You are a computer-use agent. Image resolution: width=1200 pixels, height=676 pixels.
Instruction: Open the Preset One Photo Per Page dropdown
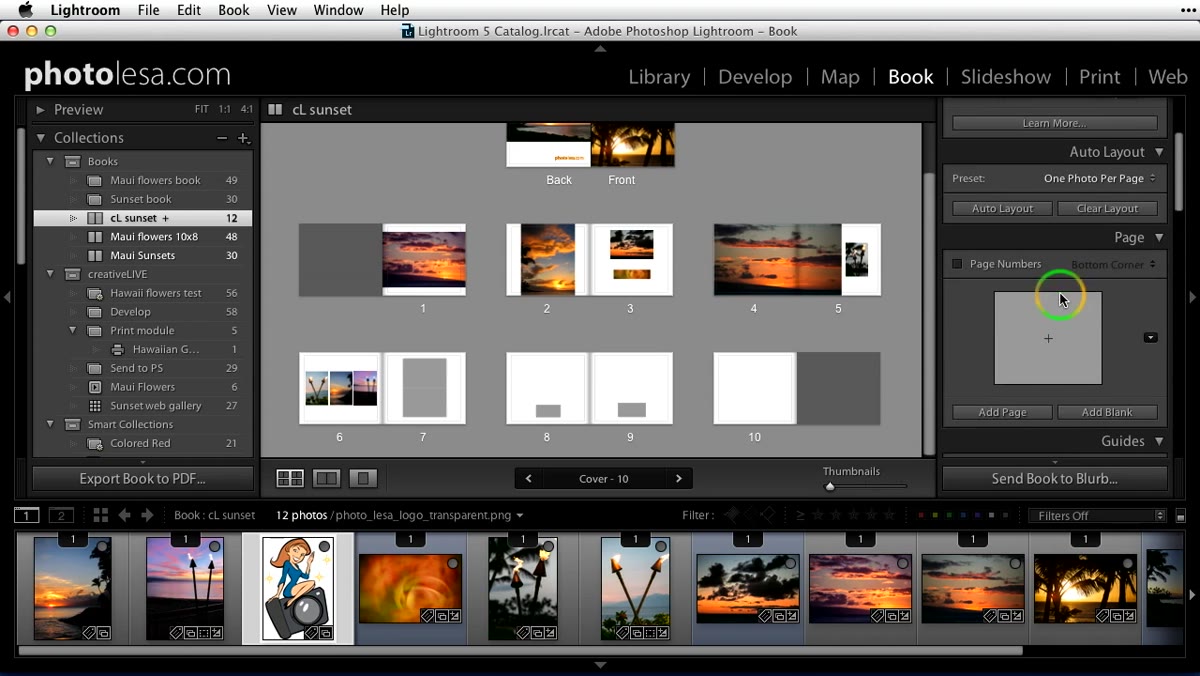pos(1099,178)
